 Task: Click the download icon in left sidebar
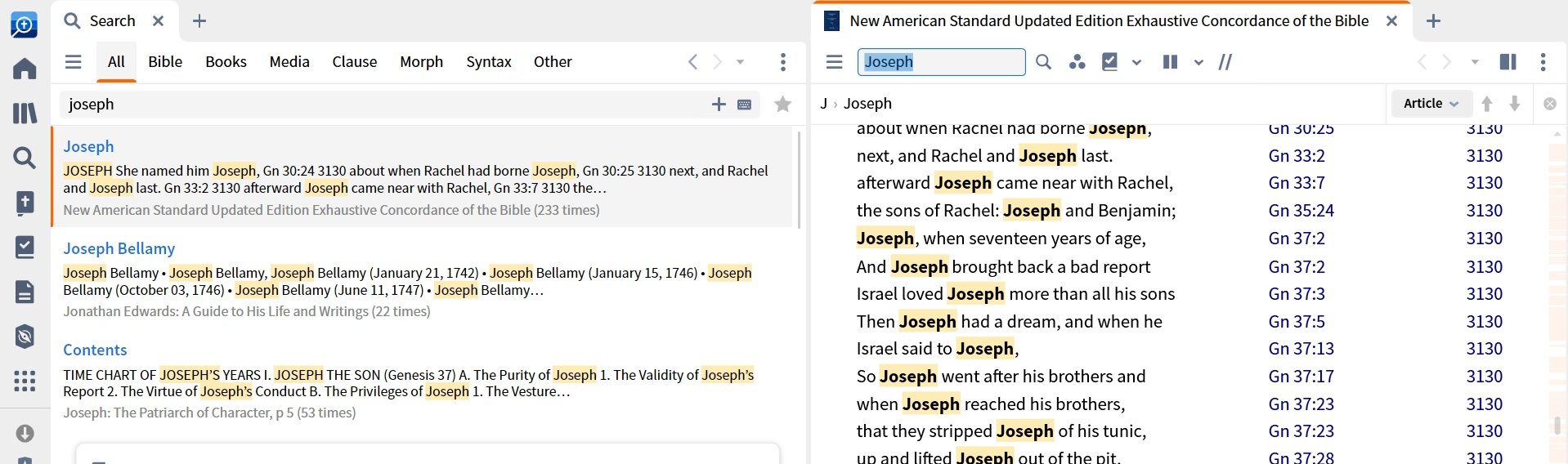coord(25,433)
